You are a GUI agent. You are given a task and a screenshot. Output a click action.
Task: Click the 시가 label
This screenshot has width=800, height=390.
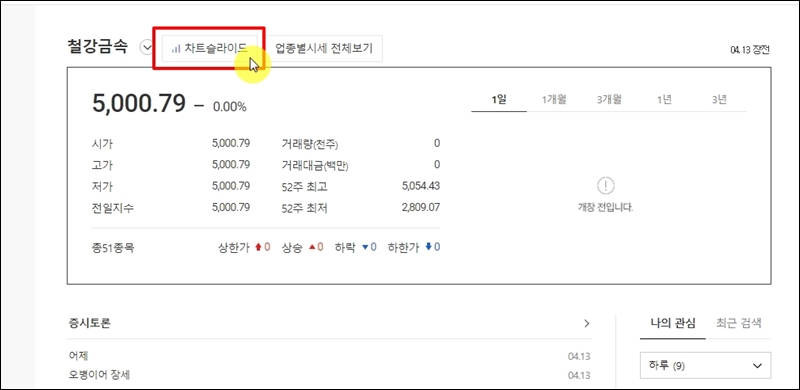[102, 144]
